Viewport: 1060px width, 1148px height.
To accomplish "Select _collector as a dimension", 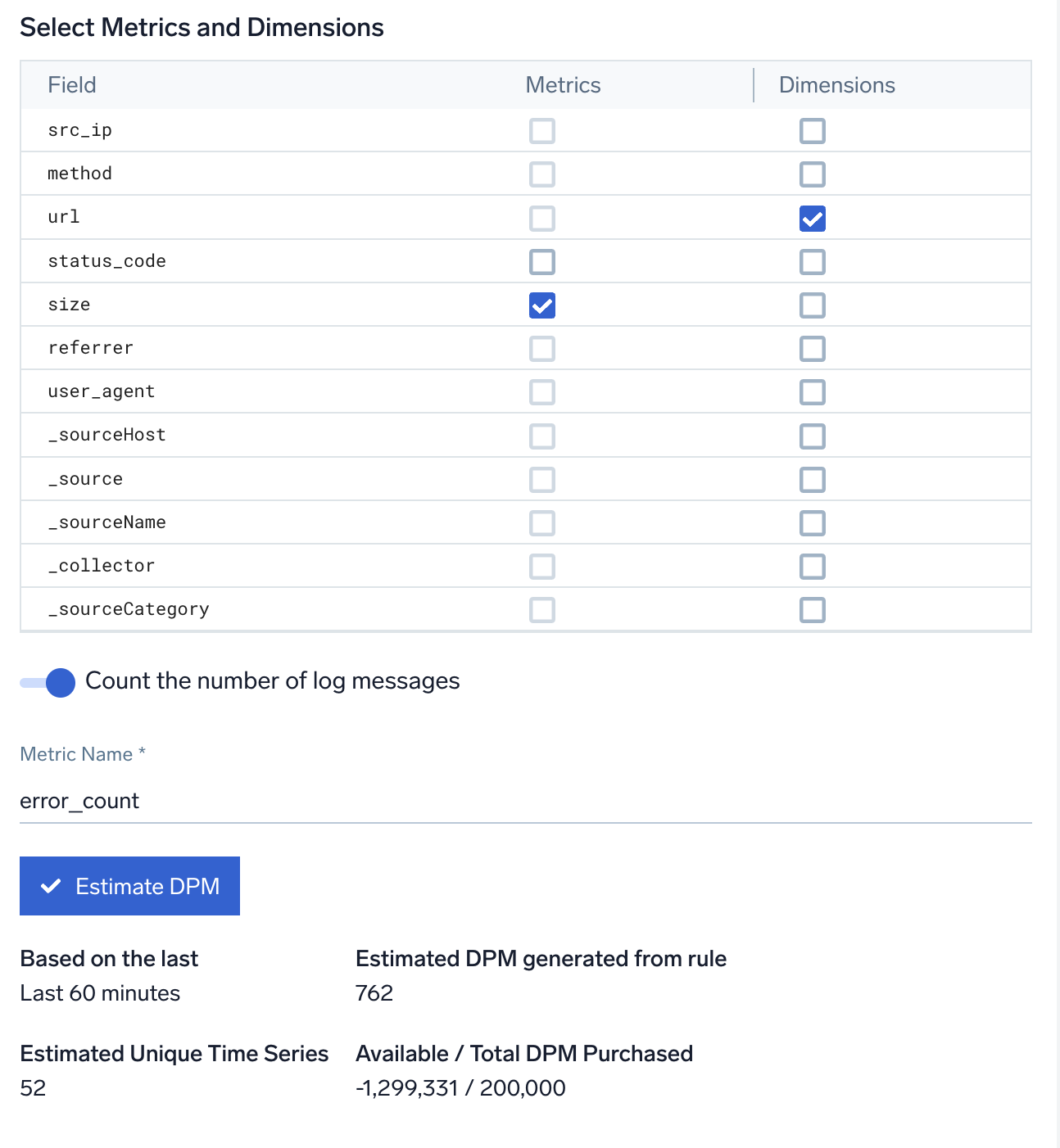I will (x=812, y=567).
